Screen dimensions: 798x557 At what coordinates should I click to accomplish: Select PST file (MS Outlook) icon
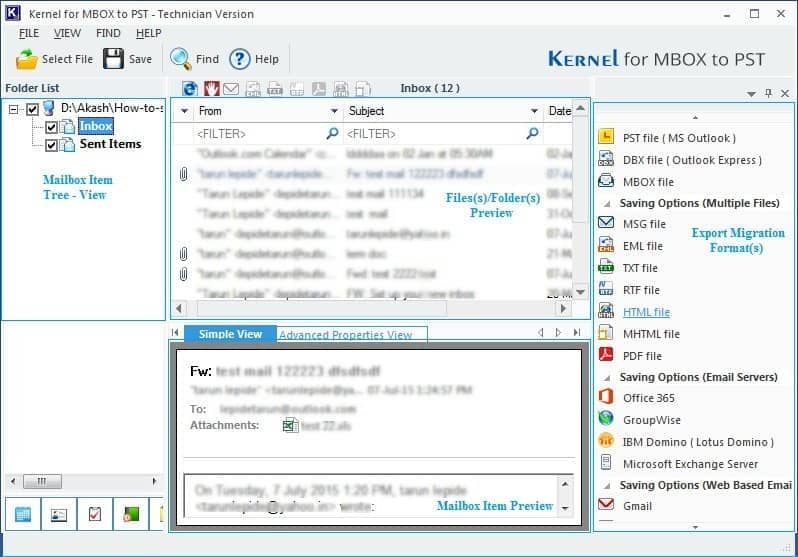coord(606,136)
